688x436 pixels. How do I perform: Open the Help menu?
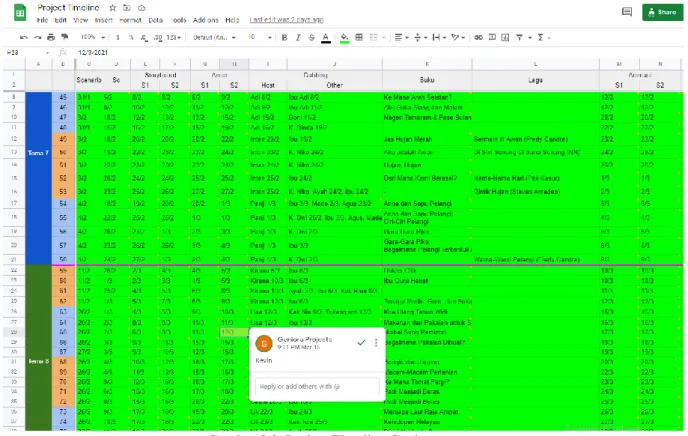pos(232,20)
